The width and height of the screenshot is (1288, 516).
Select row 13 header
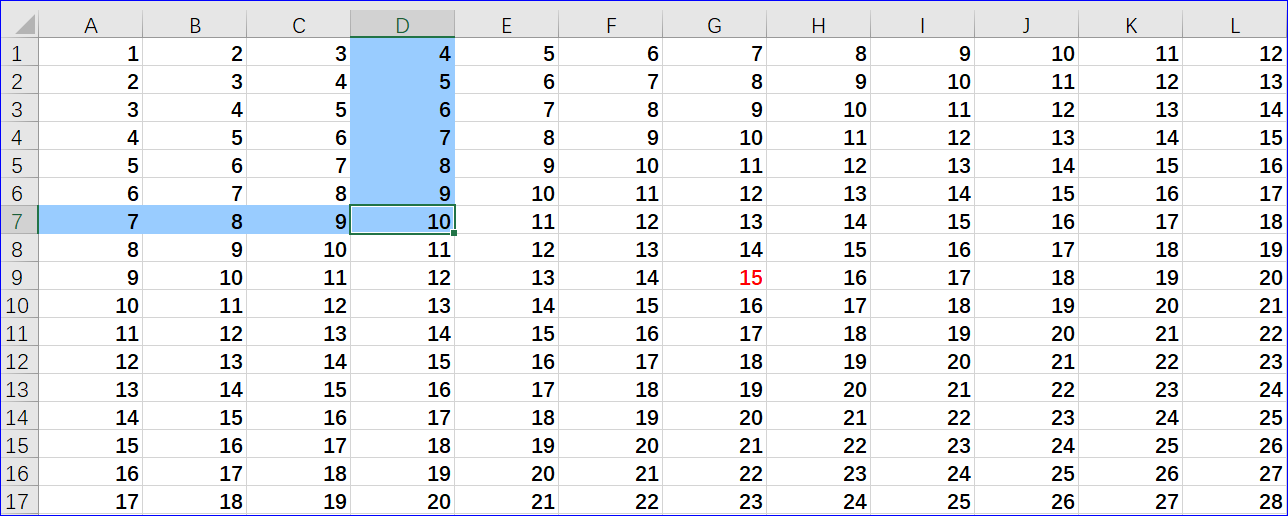point(20,389)
